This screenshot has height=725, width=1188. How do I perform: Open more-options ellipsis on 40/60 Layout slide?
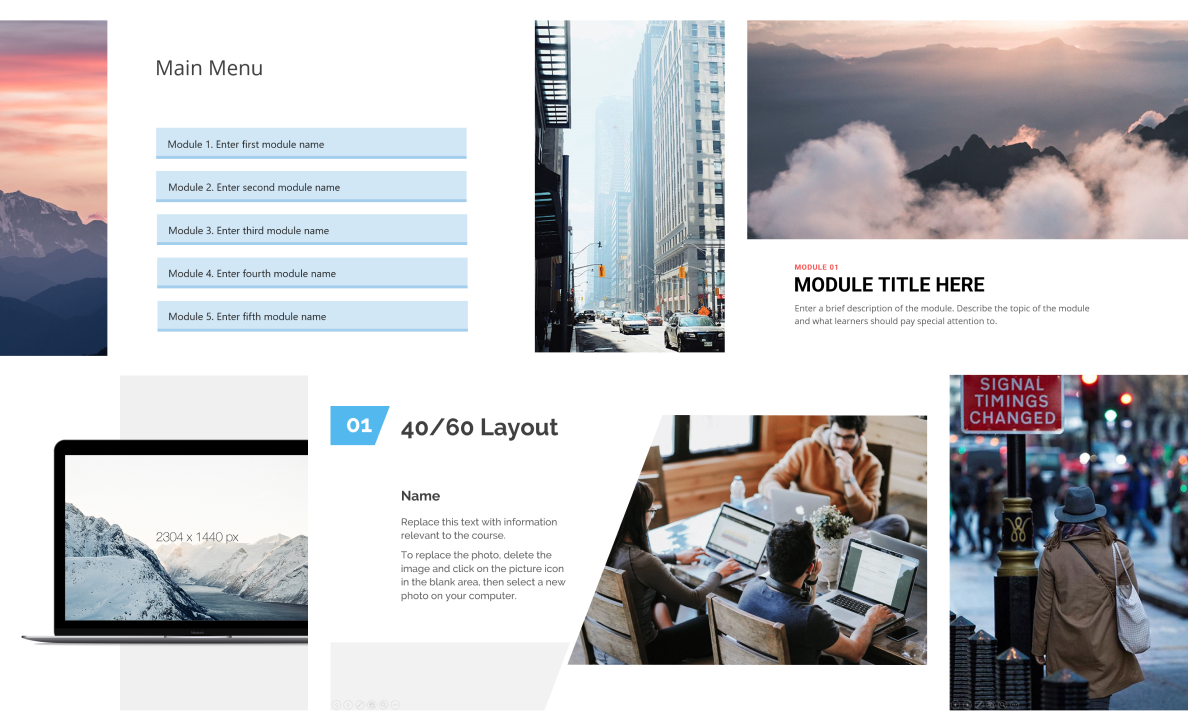coord(395,705)
